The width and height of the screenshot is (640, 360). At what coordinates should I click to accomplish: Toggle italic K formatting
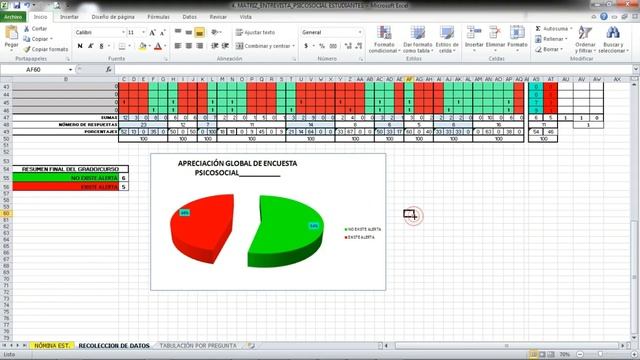tap(91, 46)
